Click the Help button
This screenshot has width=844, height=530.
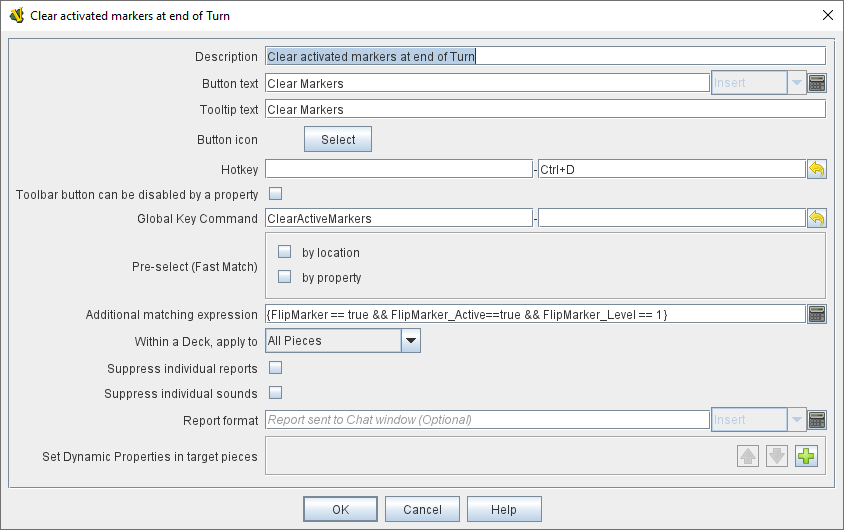pyautogui.click(x=504, y=510)
